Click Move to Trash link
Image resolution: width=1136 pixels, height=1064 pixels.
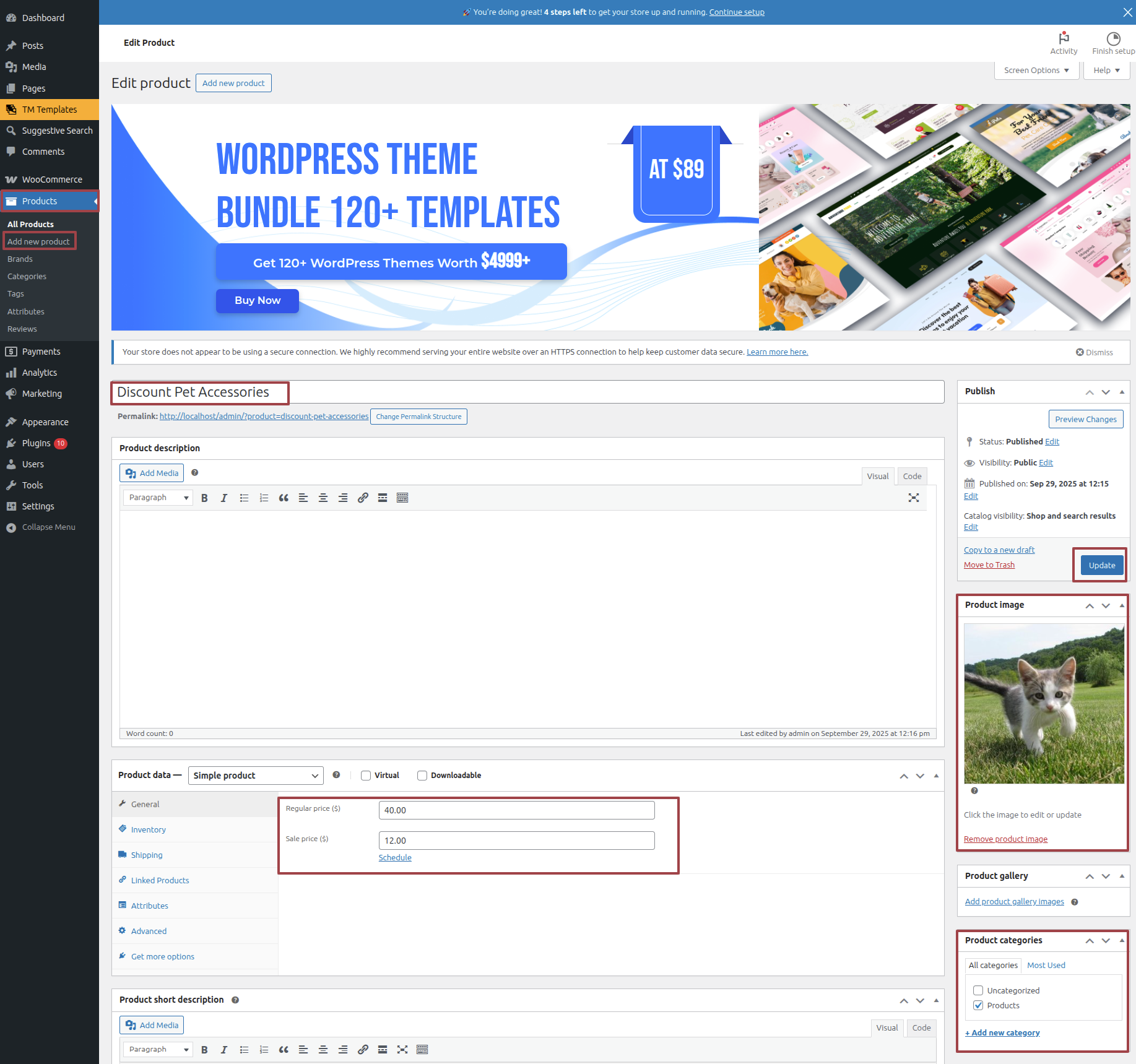(989, 564)
